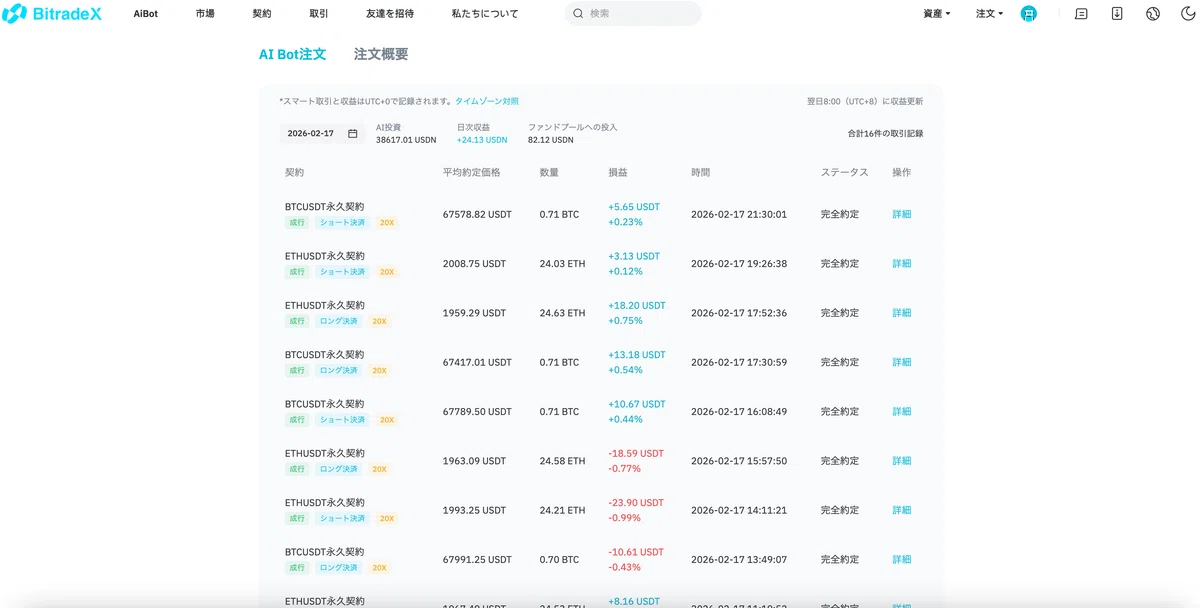Click the 合計16件の取引記録 text
Image resolution: width=1200 pixels, height=608 pixels.
click(x=885, y=133)
